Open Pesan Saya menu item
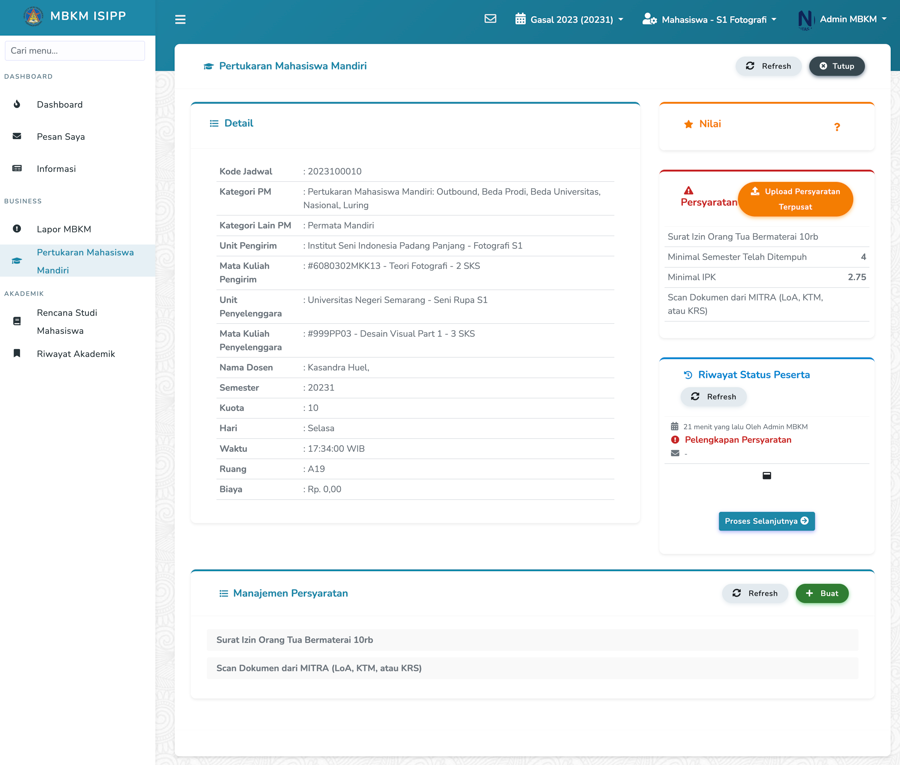Screen dimensions: 900x765 pos(61,137)
